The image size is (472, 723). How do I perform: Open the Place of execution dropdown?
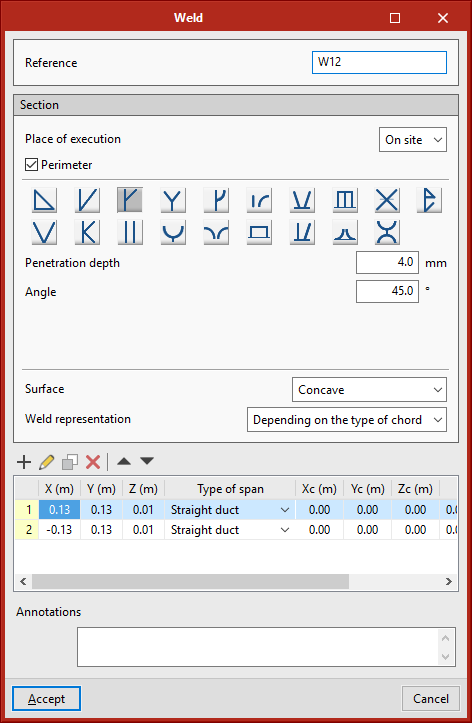413,140
